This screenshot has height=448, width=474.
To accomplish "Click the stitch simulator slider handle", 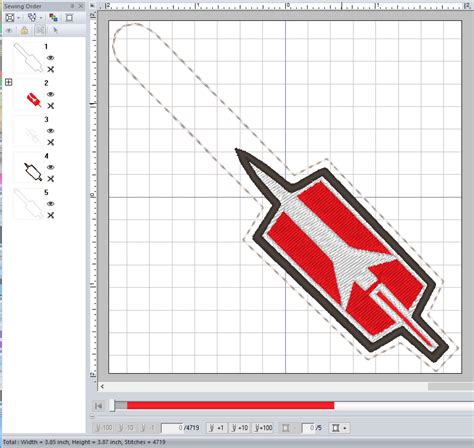I will (x=112, y=406).
